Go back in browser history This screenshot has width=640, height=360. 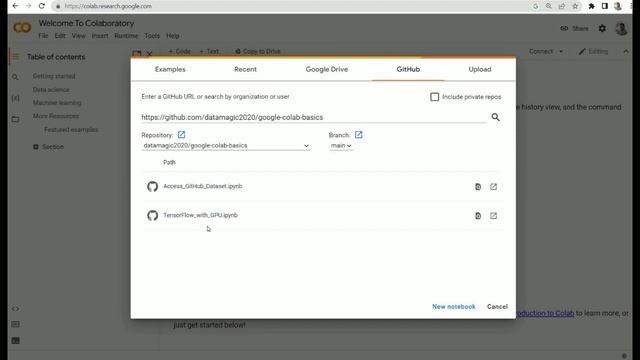15,6
